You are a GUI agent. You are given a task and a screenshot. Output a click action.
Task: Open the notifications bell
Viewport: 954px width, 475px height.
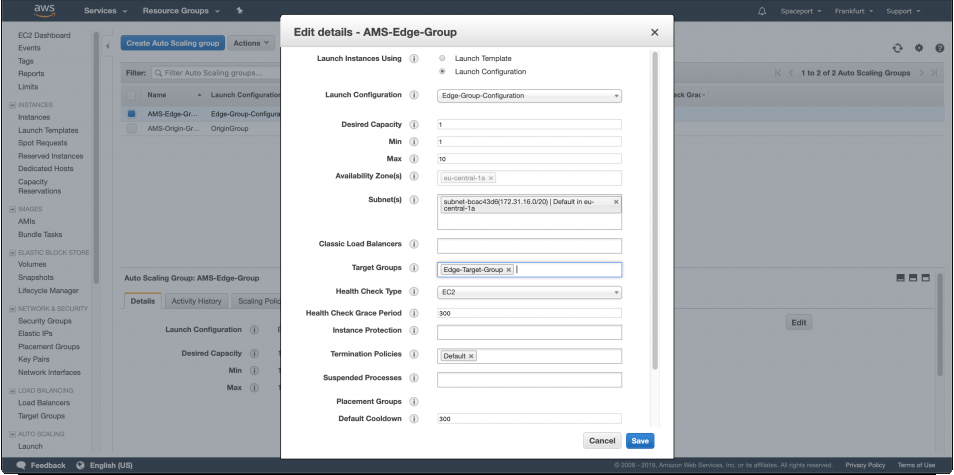tap(762, 11)
